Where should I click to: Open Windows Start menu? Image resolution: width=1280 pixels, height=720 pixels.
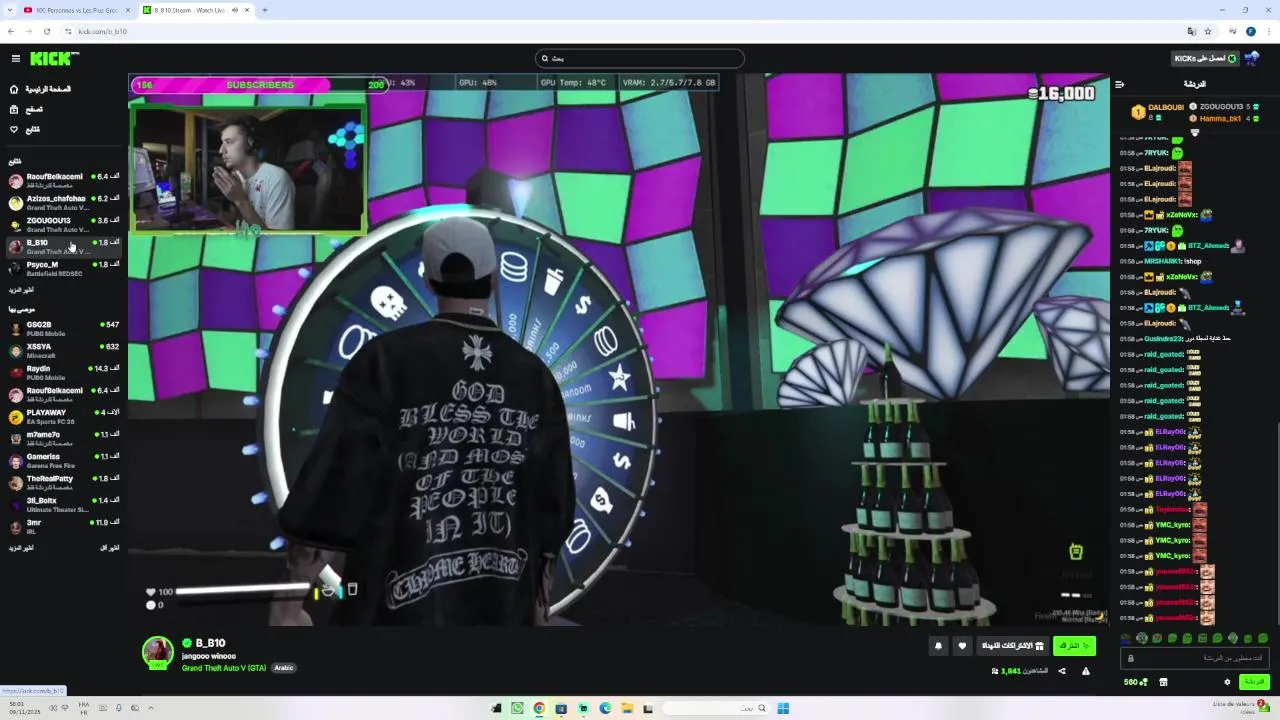[x=783, y=708]
